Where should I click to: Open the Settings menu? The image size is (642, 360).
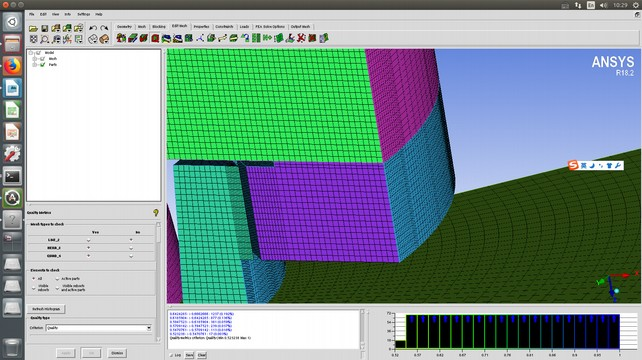click(x=84, y=14)
